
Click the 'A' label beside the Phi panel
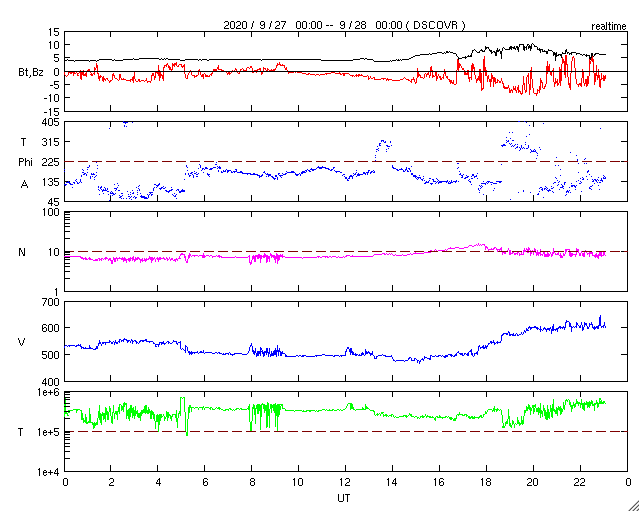(x=24, y=185)
